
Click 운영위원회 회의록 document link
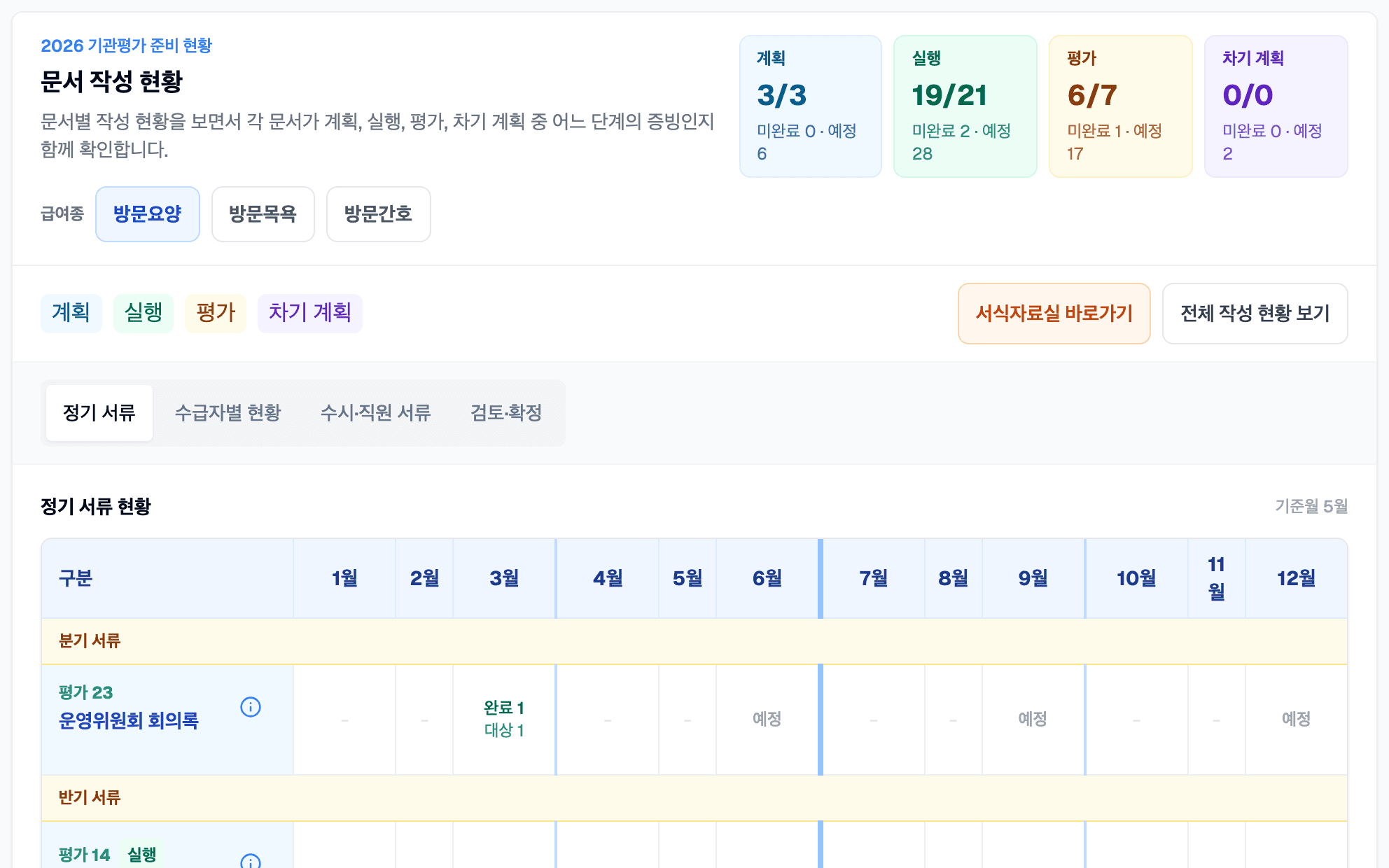[x=129, y=720]
